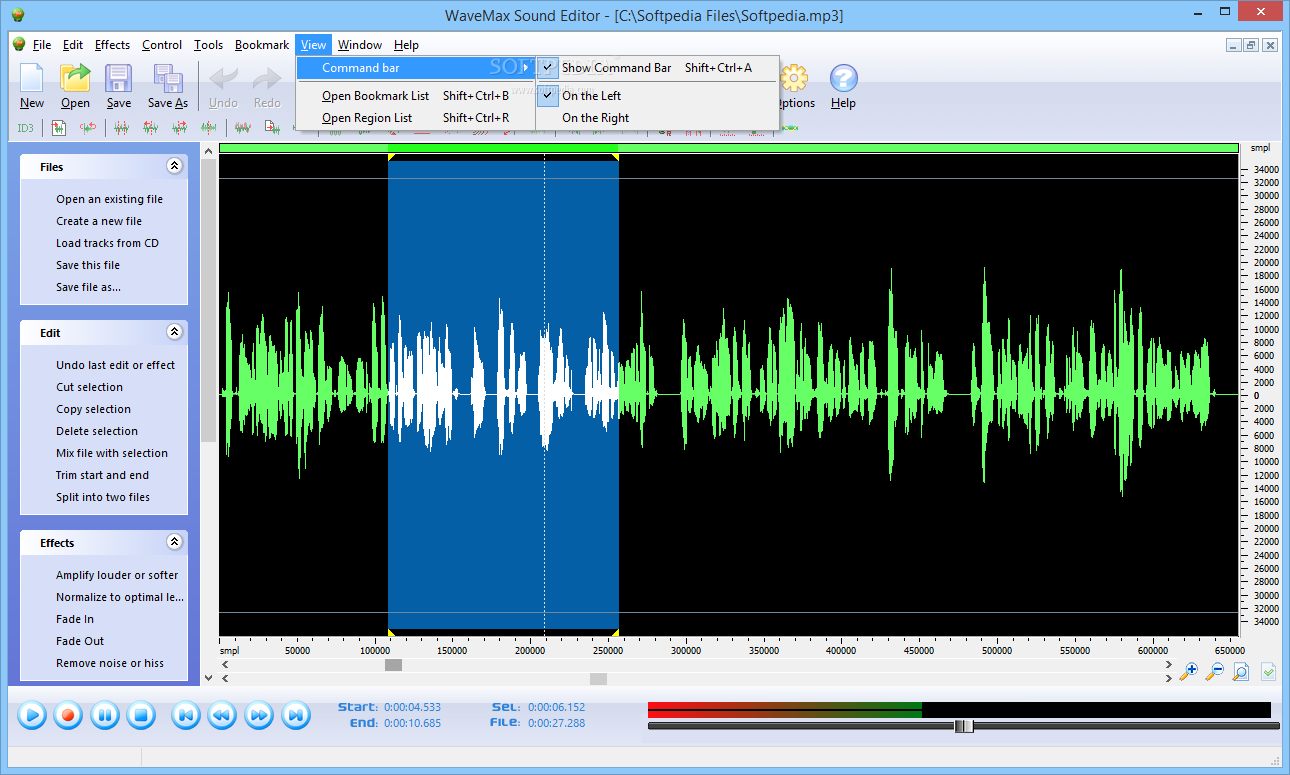Click the Fast Forward playback button
The width and height of the screenshot is (1290, 775).
(x=259, y=715)
